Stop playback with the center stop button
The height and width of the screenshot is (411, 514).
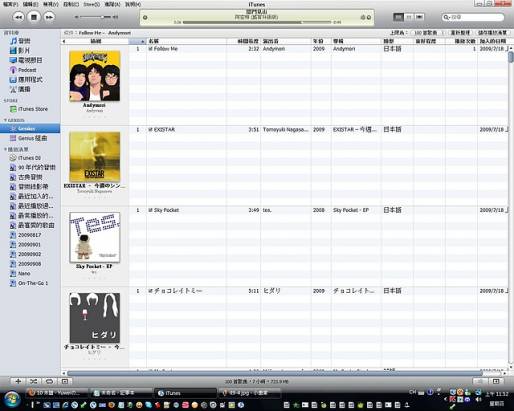click(x=34, y=17)
